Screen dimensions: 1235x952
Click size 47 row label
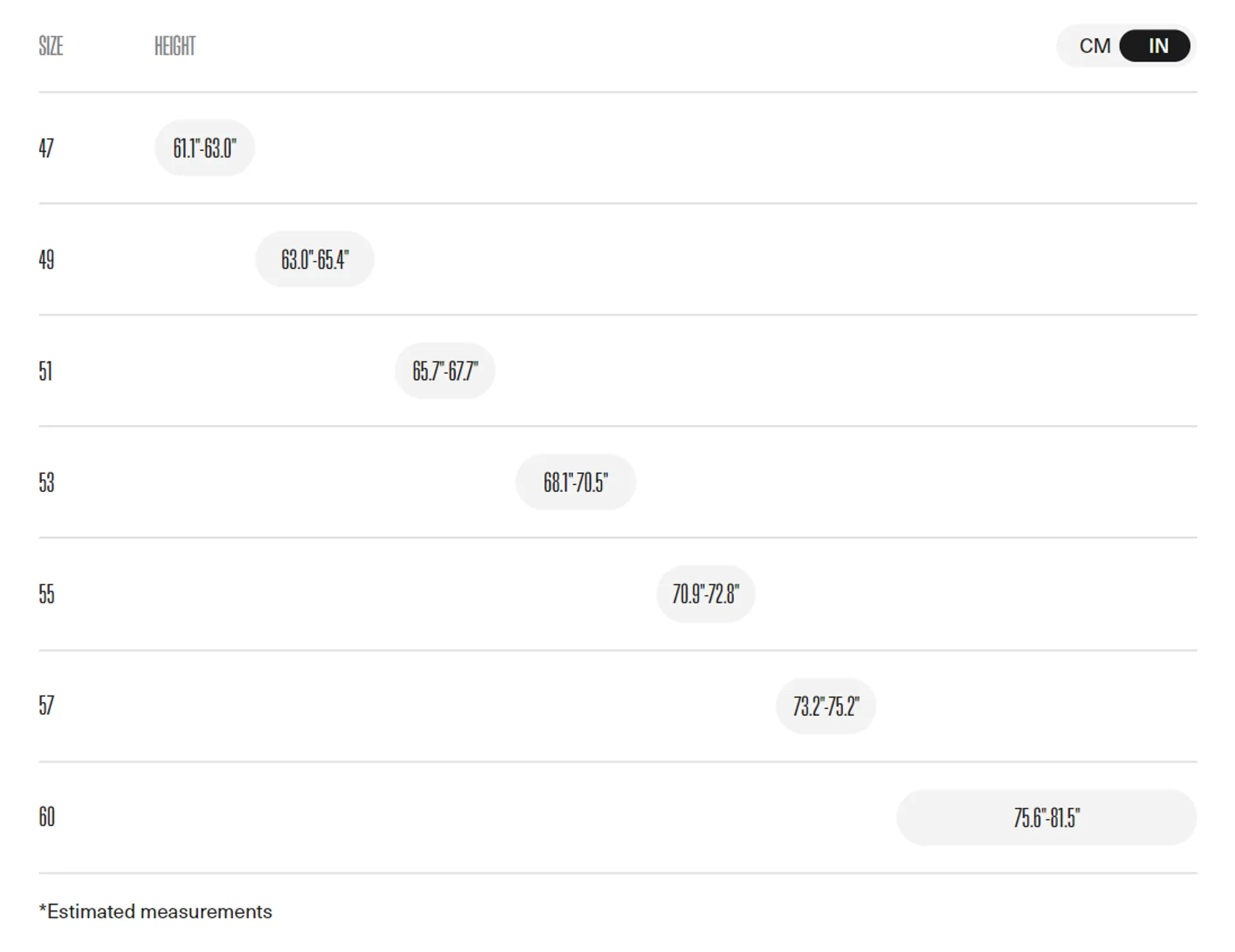coord(46,148)
